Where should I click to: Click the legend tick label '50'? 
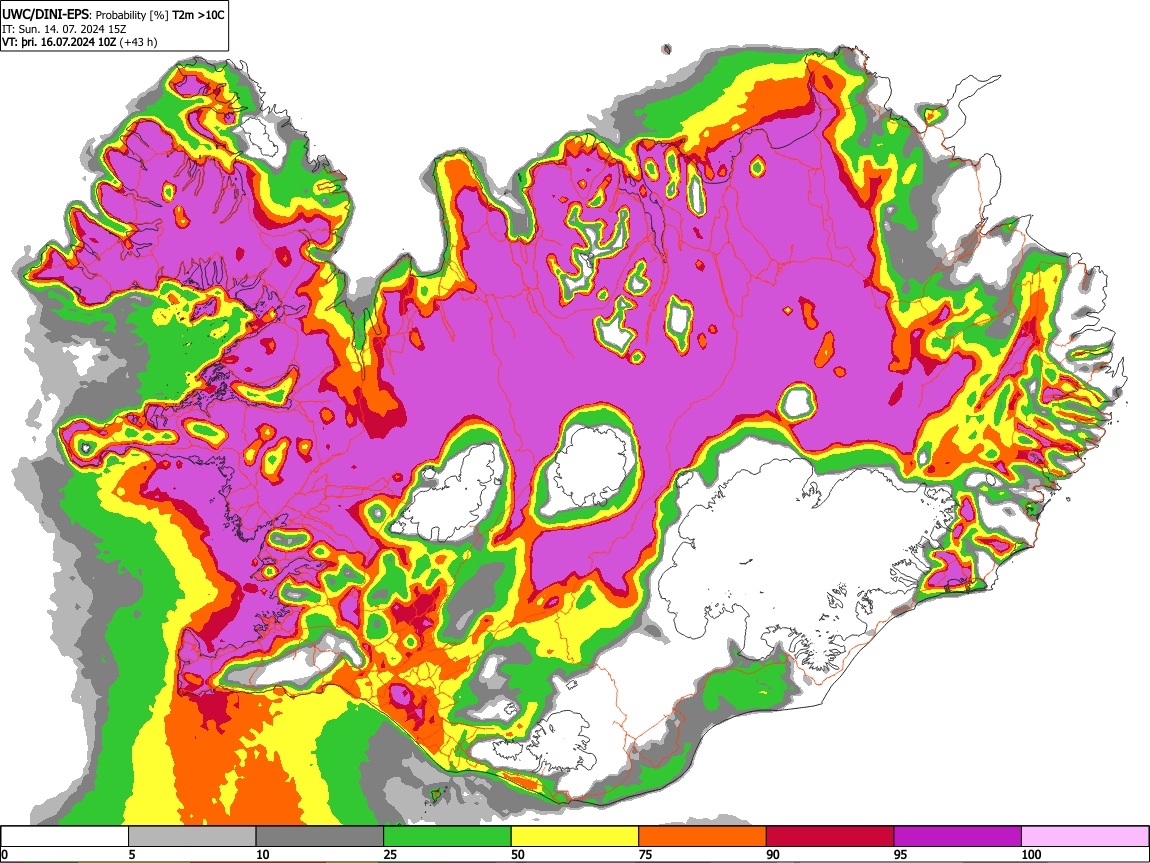coord(518,854)
